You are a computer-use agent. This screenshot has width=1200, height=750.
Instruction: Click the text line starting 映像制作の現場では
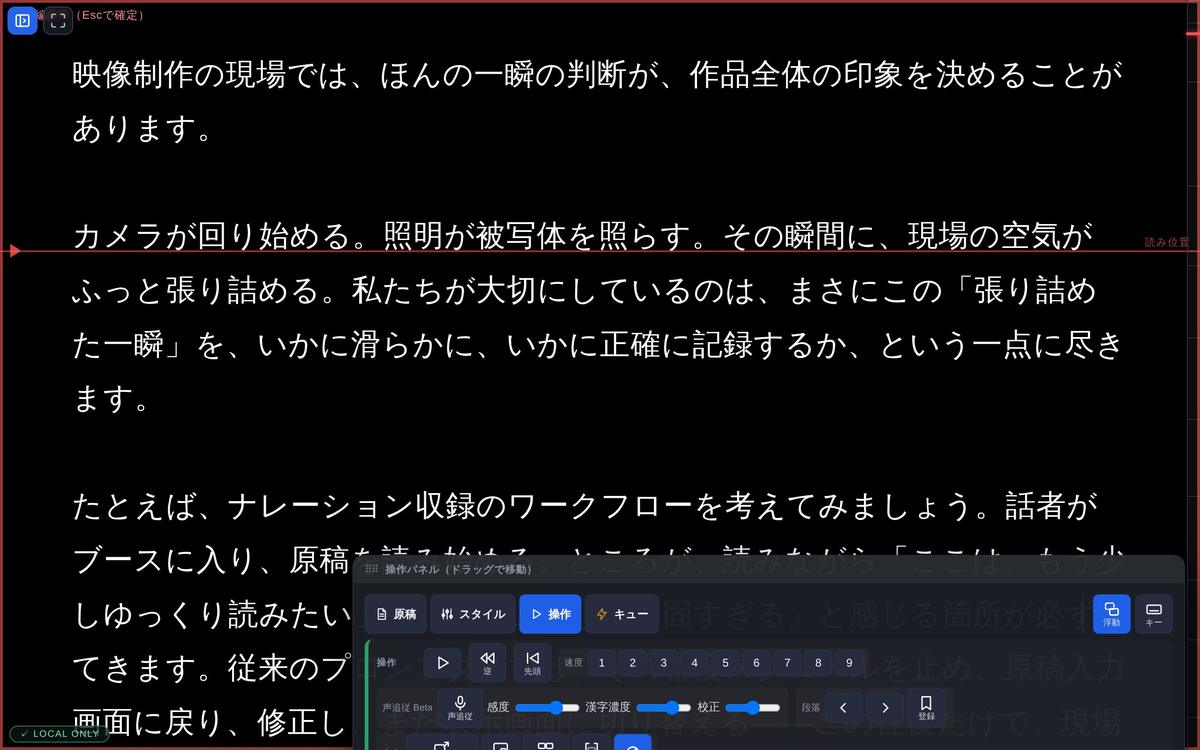598,75
